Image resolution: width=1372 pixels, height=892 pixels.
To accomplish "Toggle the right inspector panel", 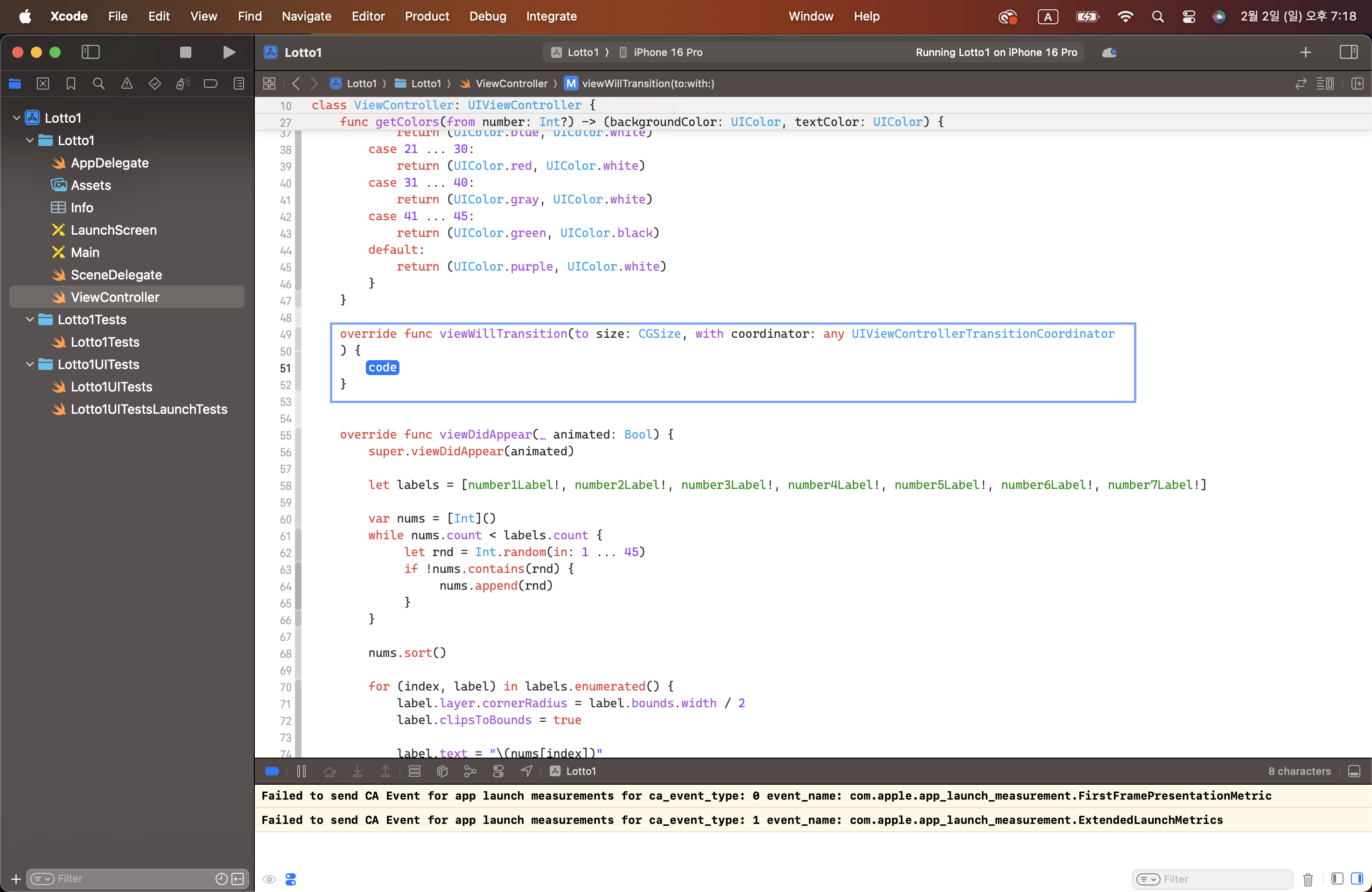I will 1348,52.
